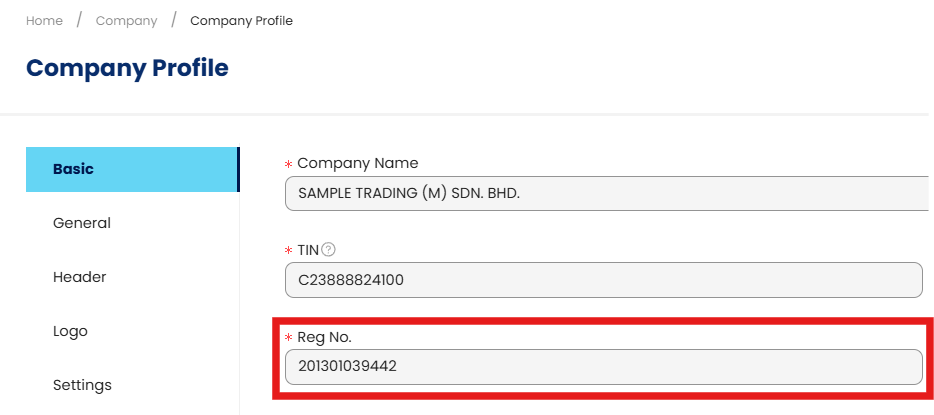Open the General tab

click(82, 223)
